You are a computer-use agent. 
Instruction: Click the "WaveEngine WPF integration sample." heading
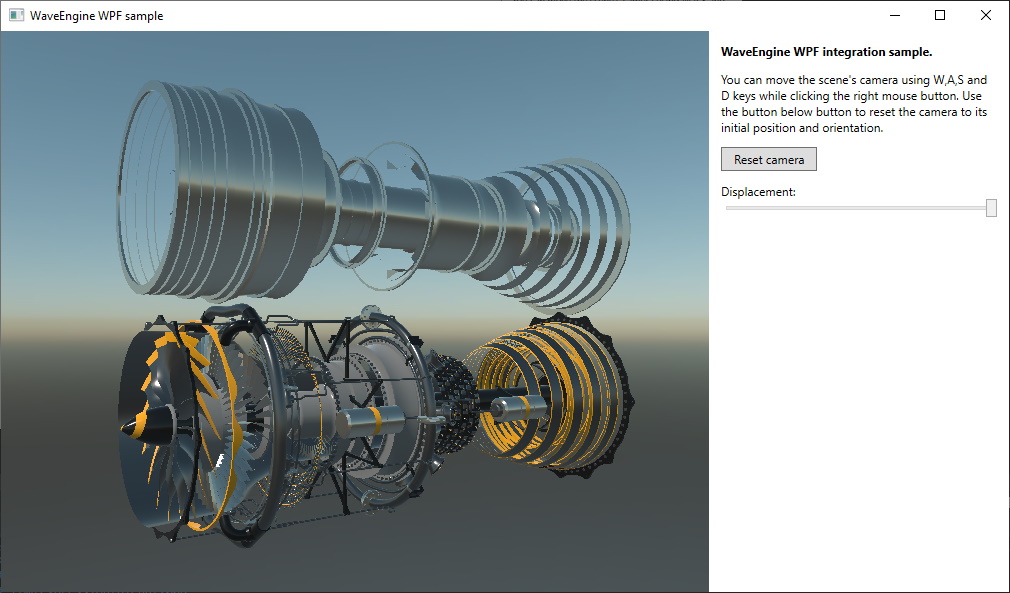(826, 52)
